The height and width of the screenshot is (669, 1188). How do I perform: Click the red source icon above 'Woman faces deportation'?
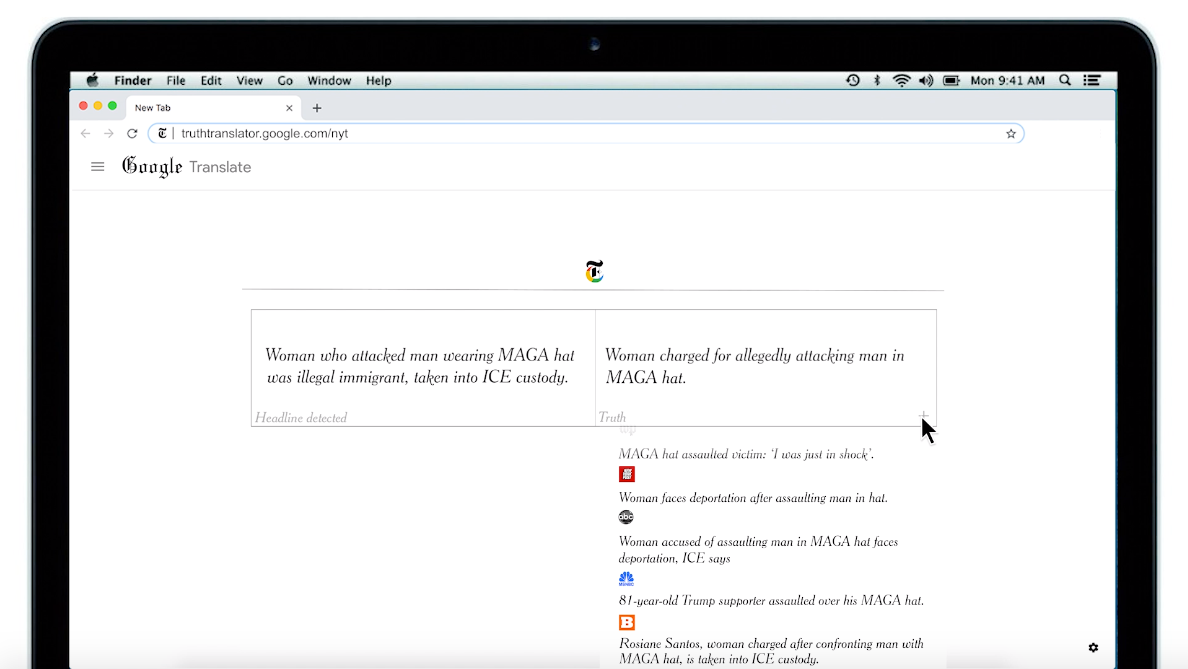click(x=627, y=474)
